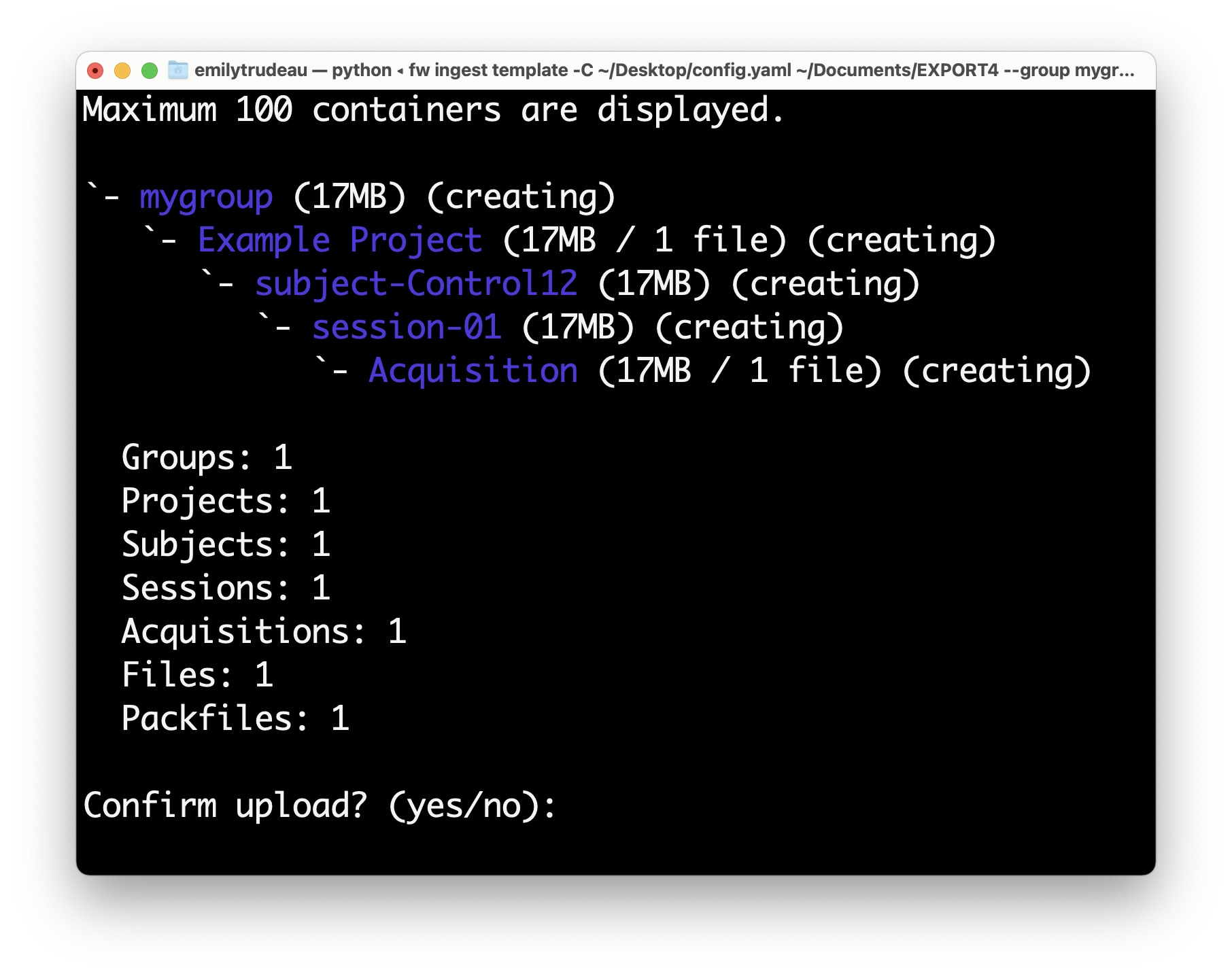Click the terminal window title text
This screenshot has height=976, width=1232.
(x=664, y=71)
